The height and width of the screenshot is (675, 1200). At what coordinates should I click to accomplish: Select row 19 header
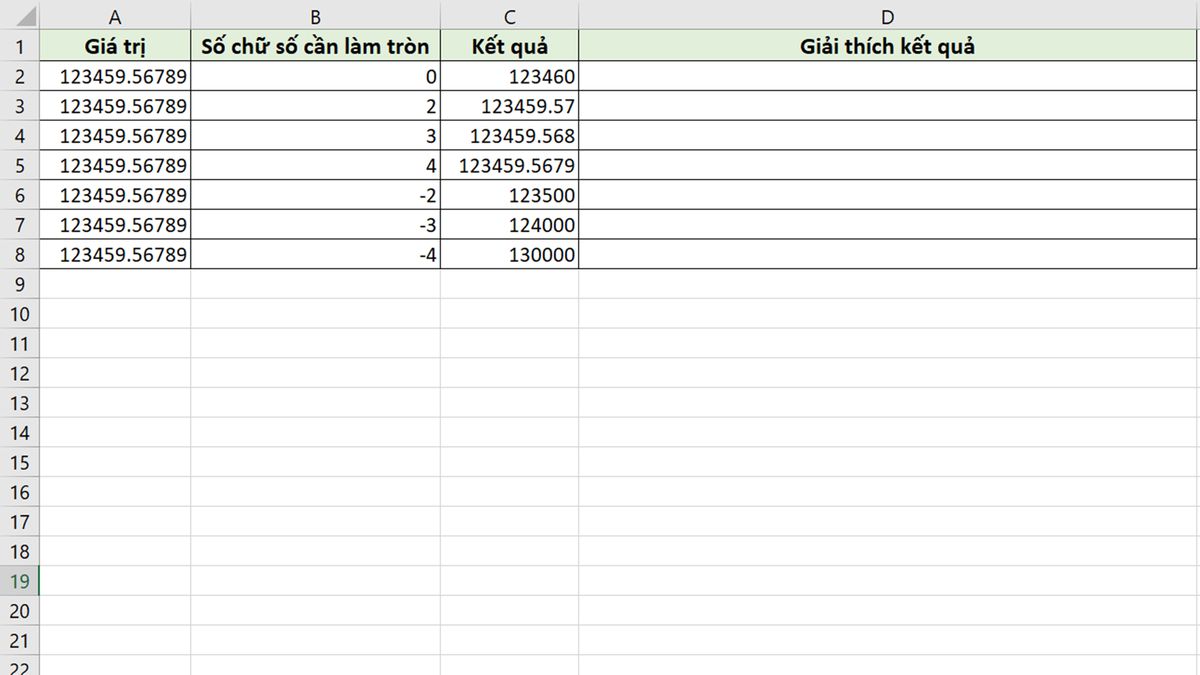[x=20, y=581]
